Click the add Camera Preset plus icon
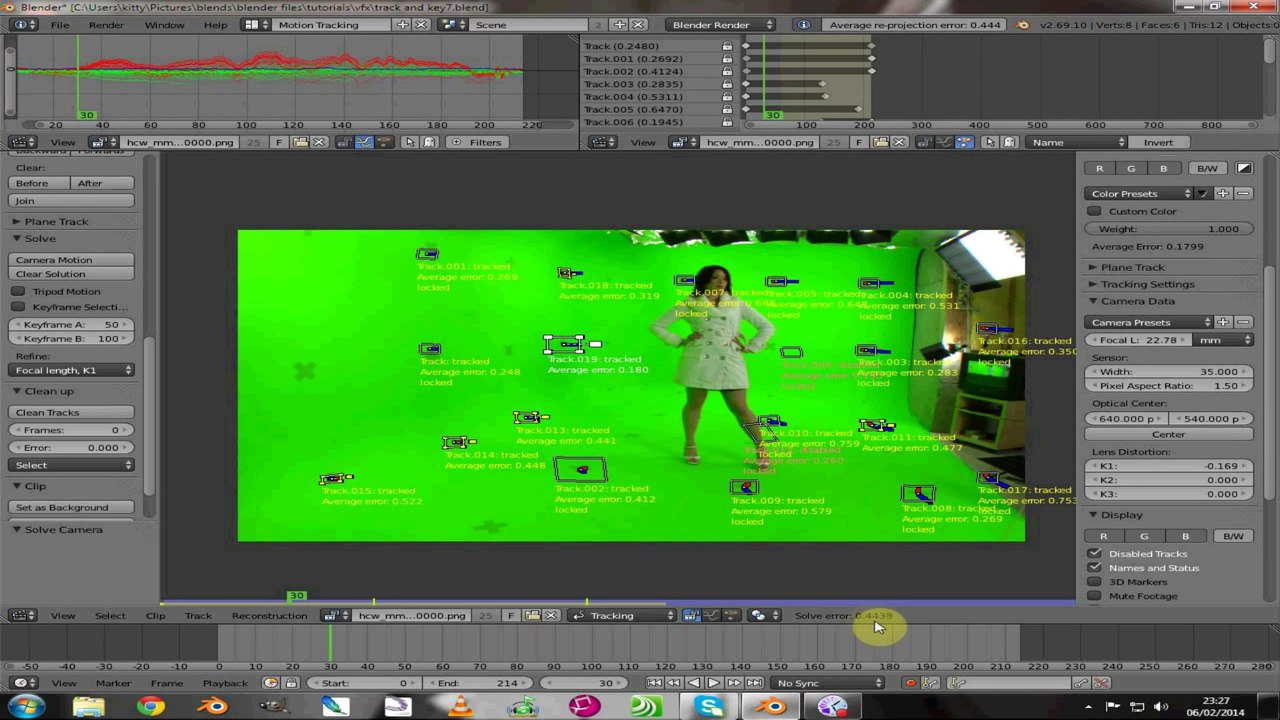This screenshot has width=1280, height=720. coord(1223,322)
